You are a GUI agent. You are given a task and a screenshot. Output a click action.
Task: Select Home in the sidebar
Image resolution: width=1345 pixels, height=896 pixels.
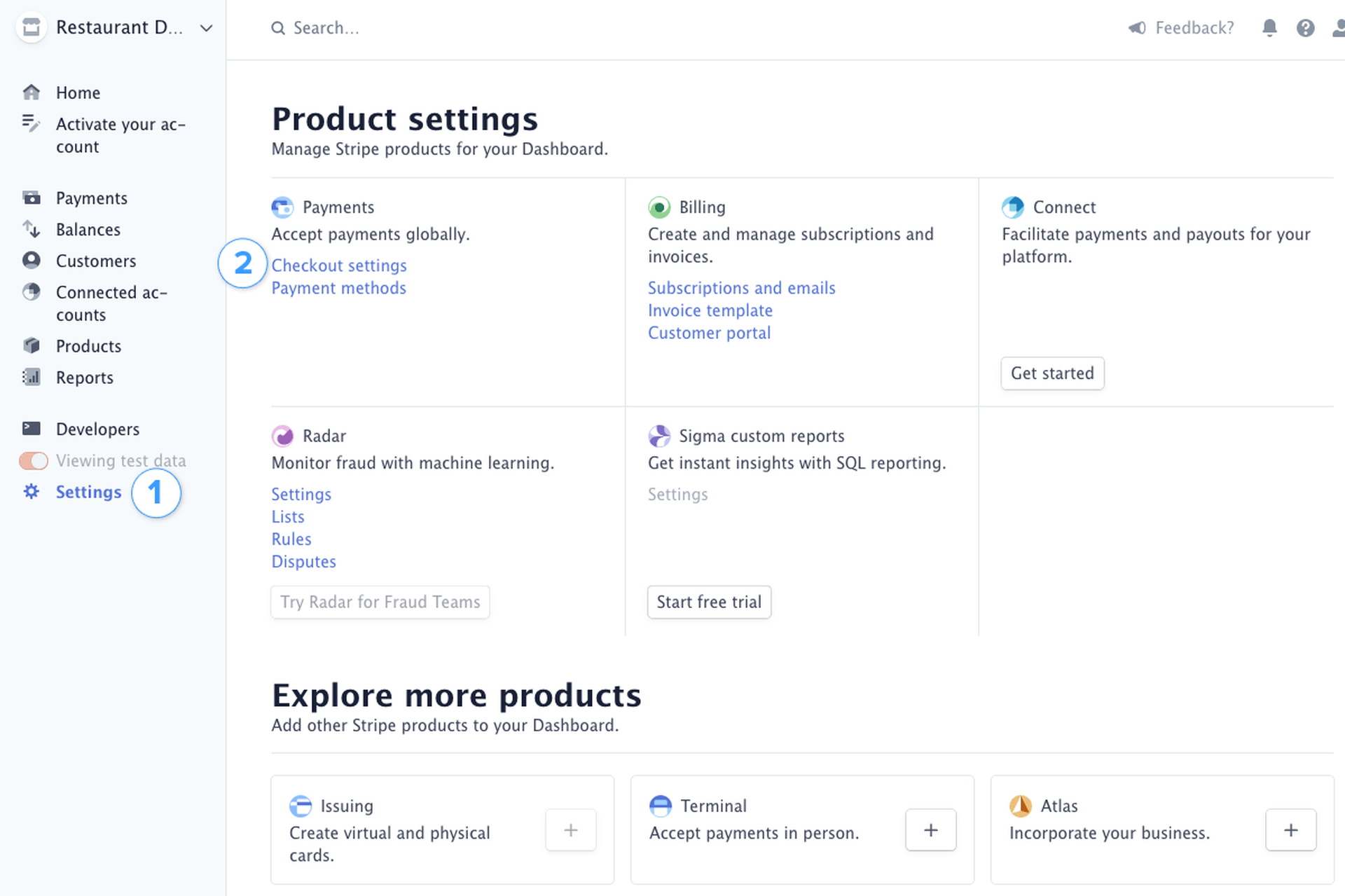pos(78,92)
